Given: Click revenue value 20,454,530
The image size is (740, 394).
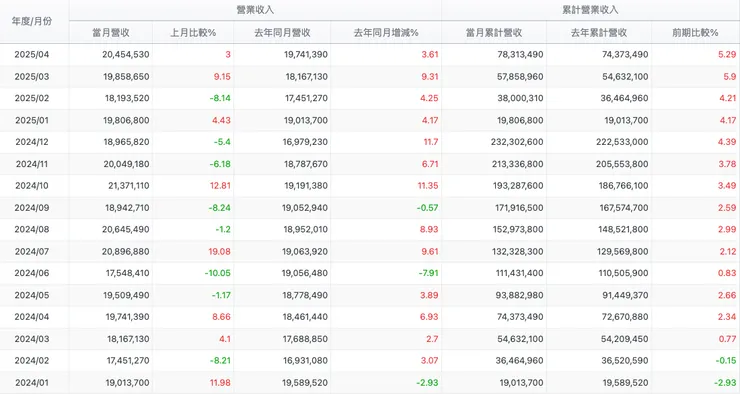Looking at the screenshot, I should pyautogui.click(x=126, y=54).
